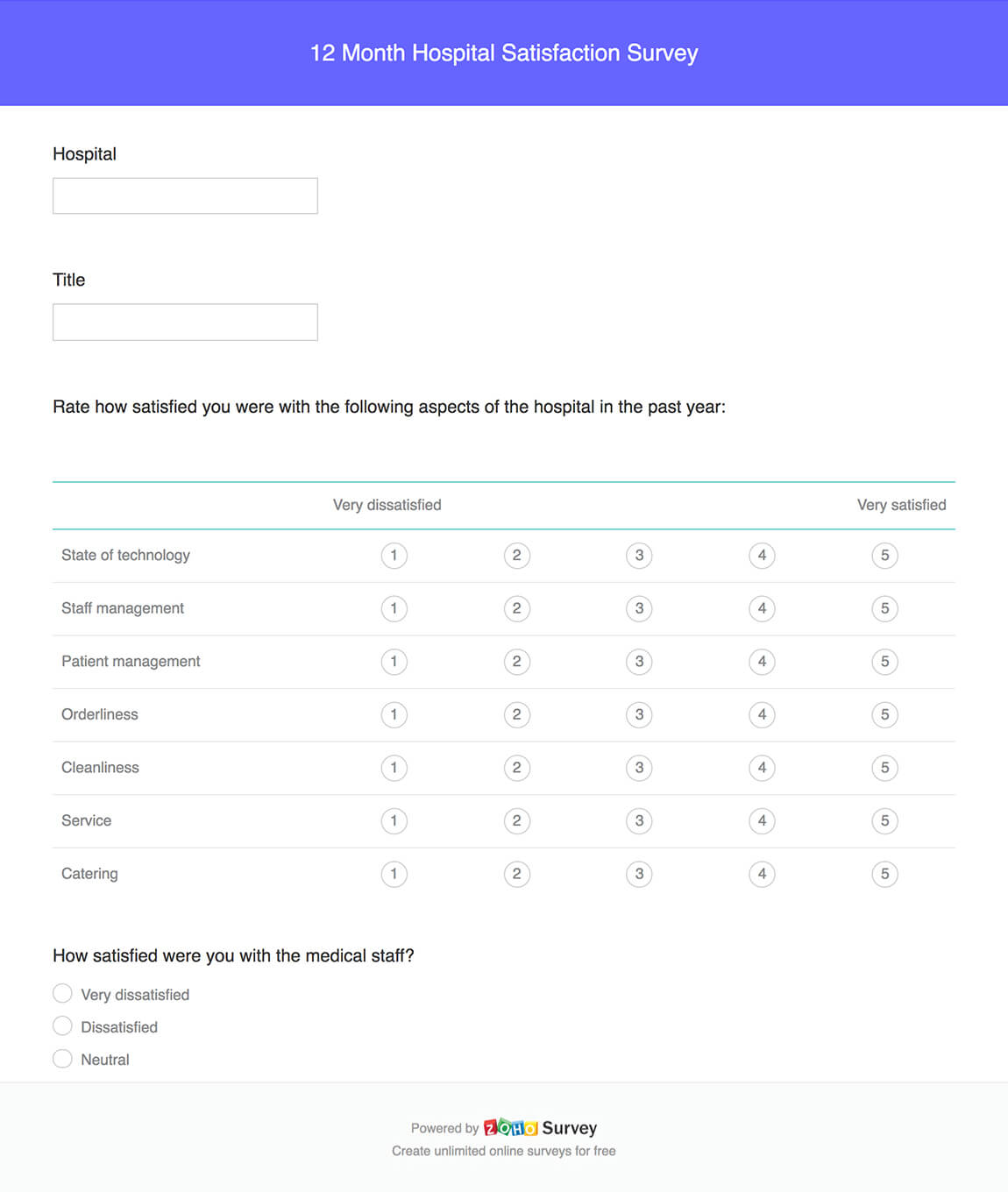Rate Patient management as 2
Screen dimensions: 1008x1192
517,662
